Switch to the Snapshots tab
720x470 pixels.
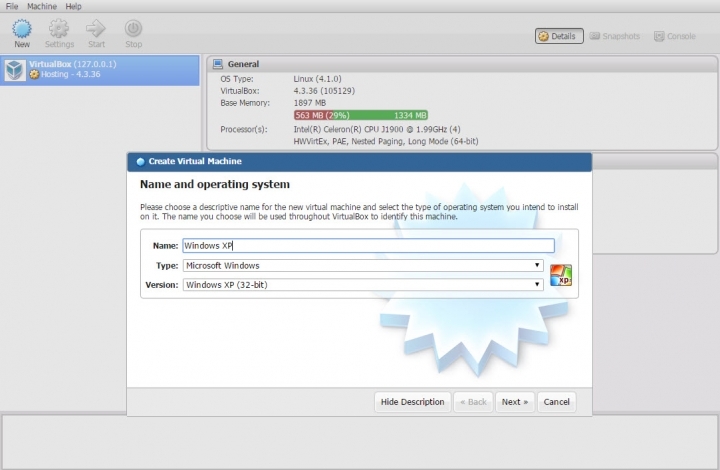615,36
